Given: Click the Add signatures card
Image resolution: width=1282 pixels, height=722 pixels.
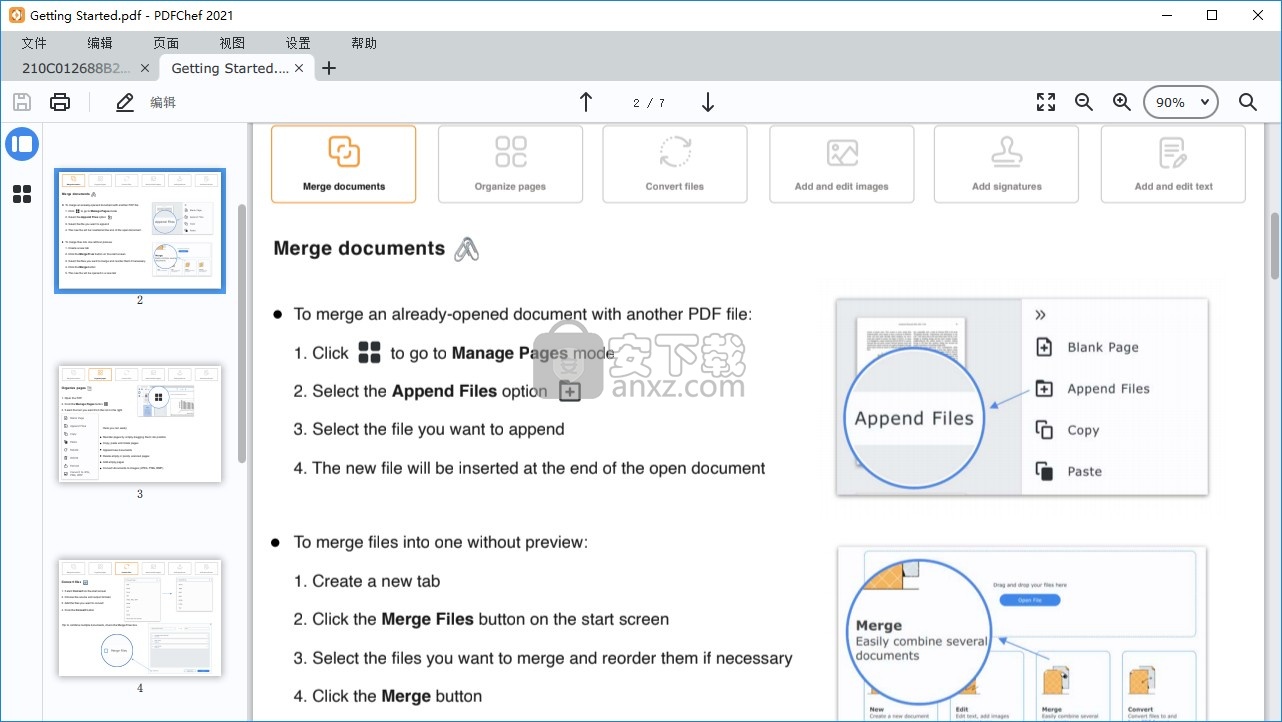Looking at the screenshot, I should click(1007, 164).
